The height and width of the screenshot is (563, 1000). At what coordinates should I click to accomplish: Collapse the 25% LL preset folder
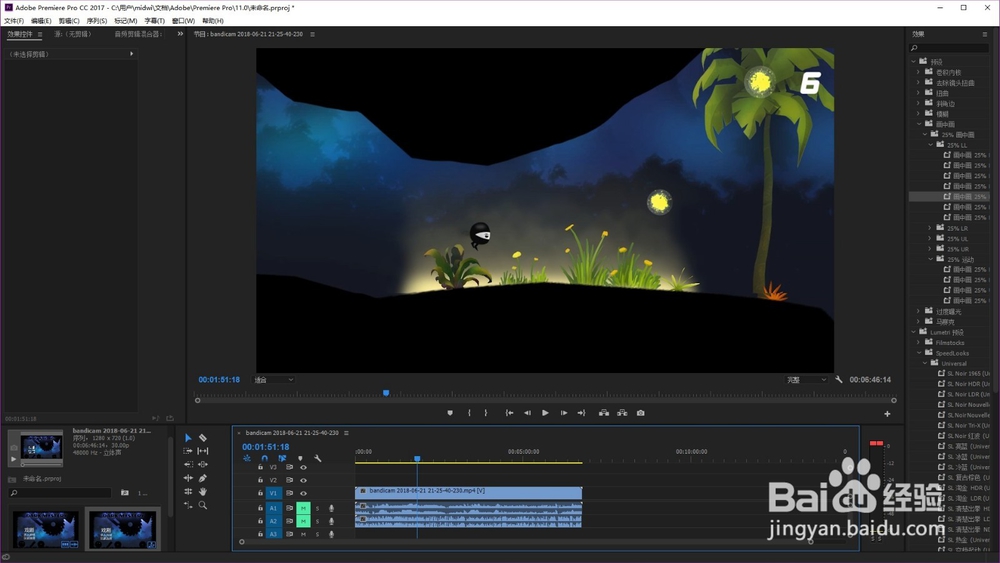click(x=930, y=145)
